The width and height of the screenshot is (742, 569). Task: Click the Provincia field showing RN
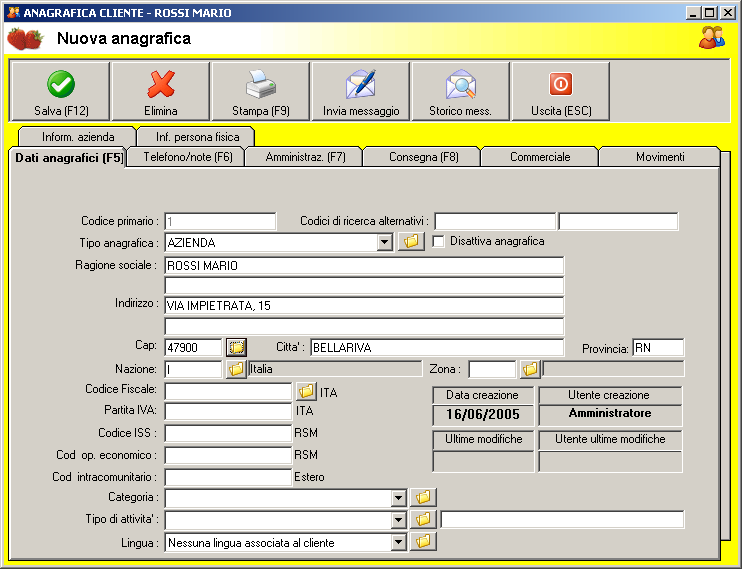click(x=658, y=347)
